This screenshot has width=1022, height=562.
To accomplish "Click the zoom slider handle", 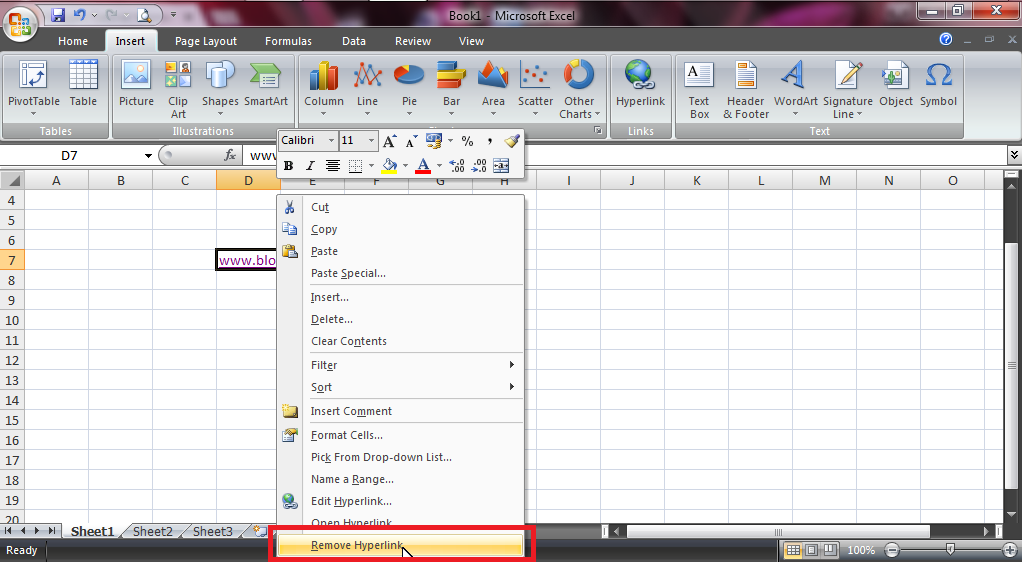I will pyautogui.click(x=950, y=550).
